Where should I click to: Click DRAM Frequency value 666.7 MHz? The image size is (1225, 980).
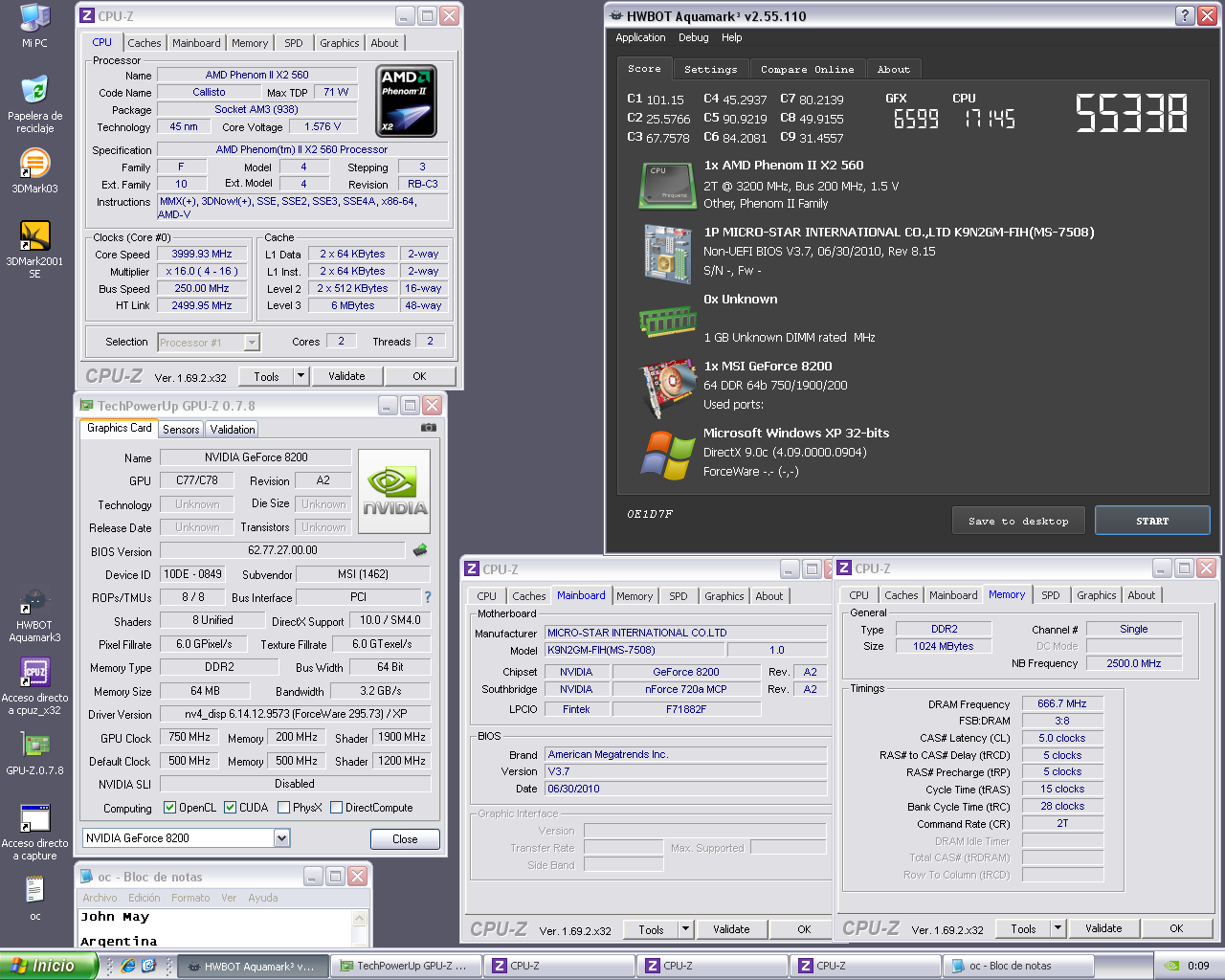1062,703
